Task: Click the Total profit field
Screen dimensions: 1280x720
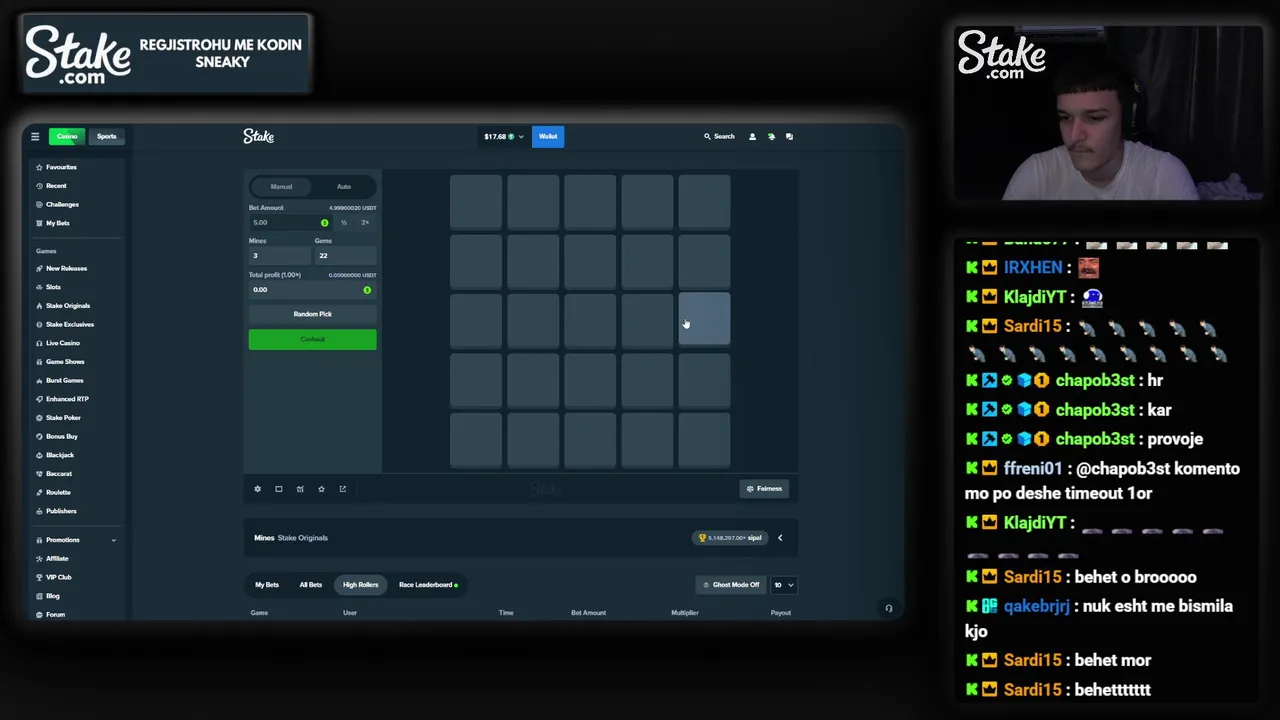Action: [x=313, y=290]
